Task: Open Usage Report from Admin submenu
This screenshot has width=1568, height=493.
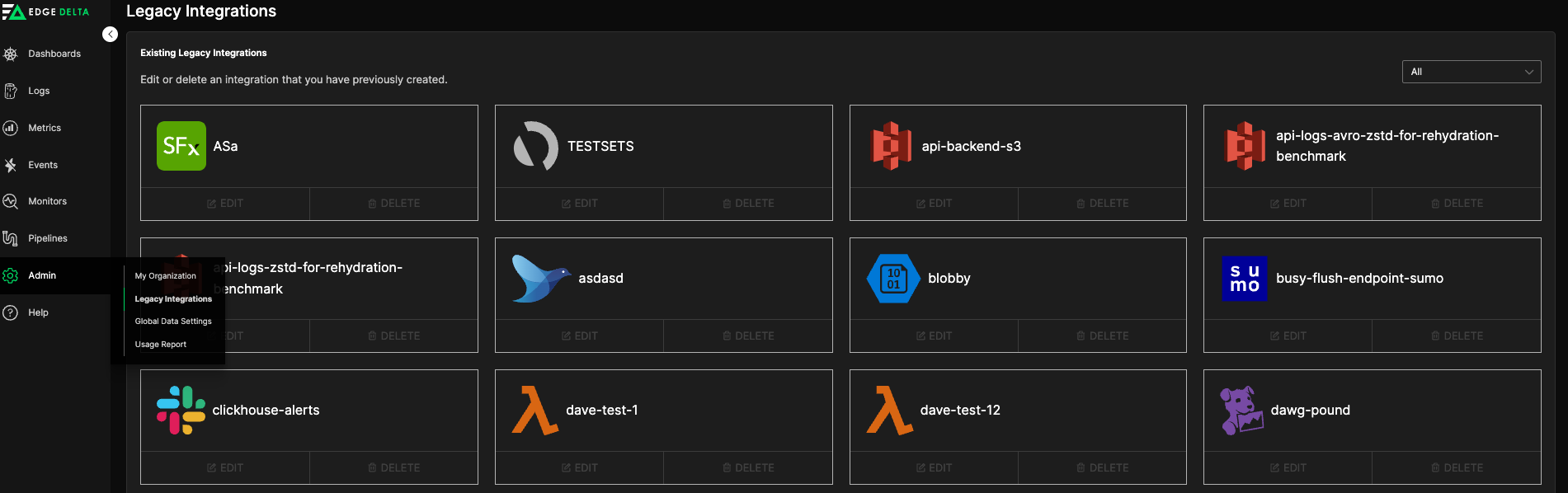Action: [161, 345]
